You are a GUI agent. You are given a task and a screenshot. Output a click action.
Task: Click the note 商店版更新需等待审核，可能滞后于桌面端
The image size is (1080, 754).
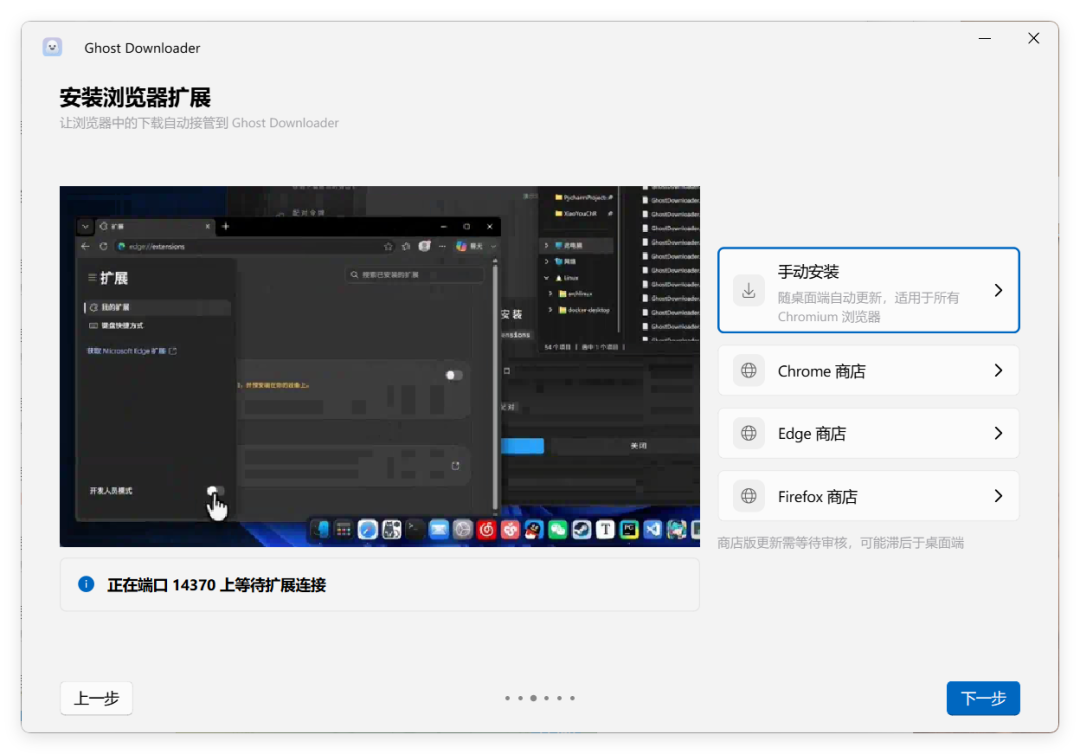(840, 543)
